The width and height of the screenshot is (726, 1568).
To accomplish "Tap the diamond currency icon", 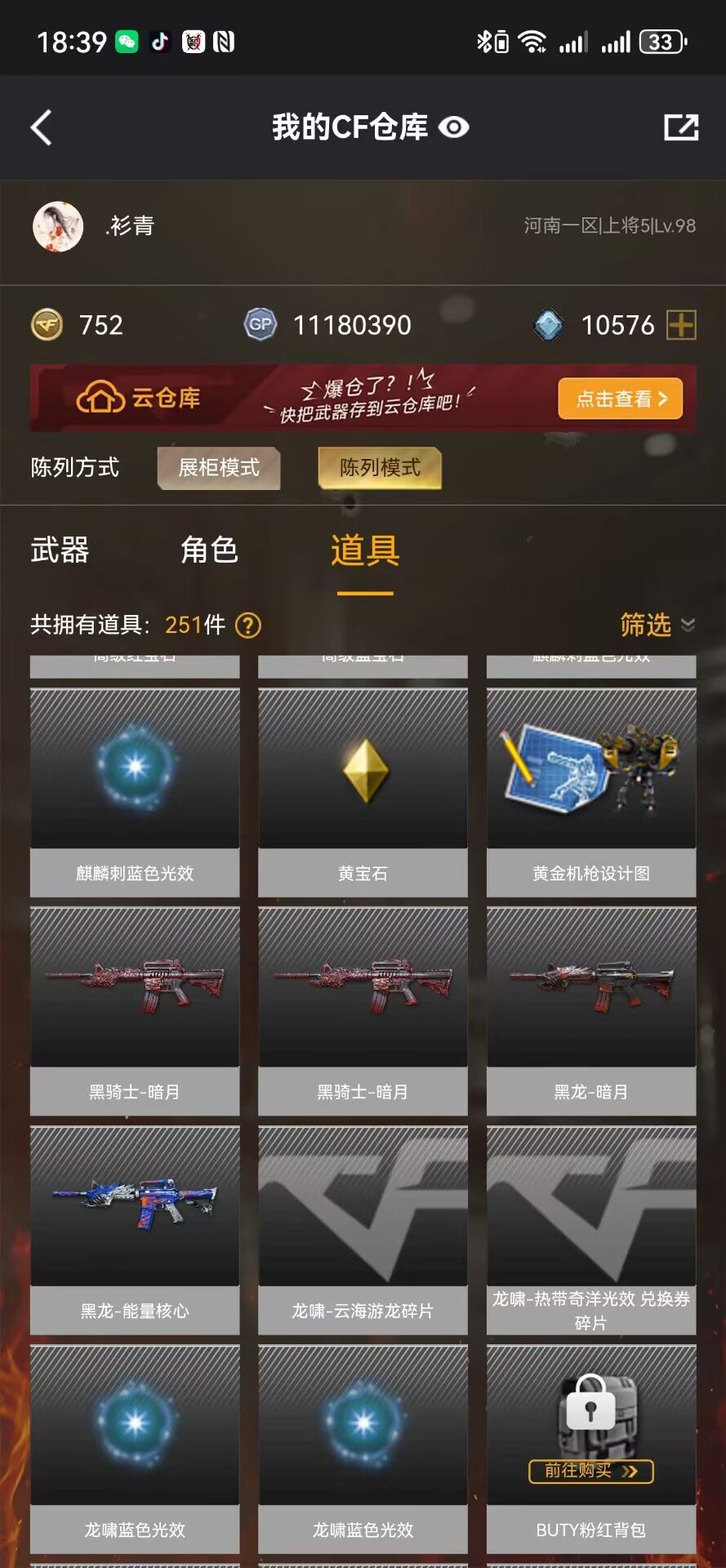I will coord(549,325).
